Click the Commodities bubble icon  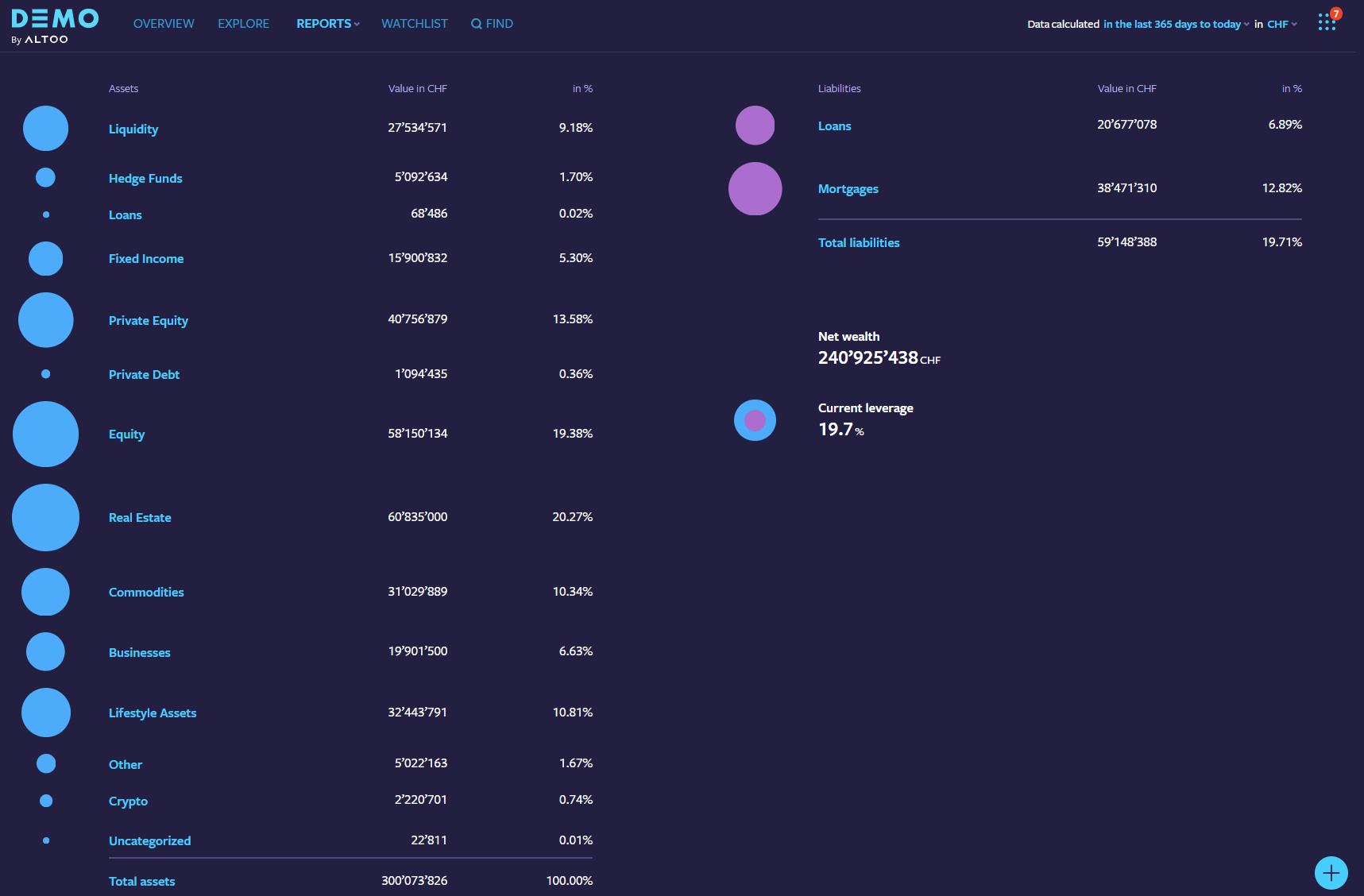pos(46,592)
